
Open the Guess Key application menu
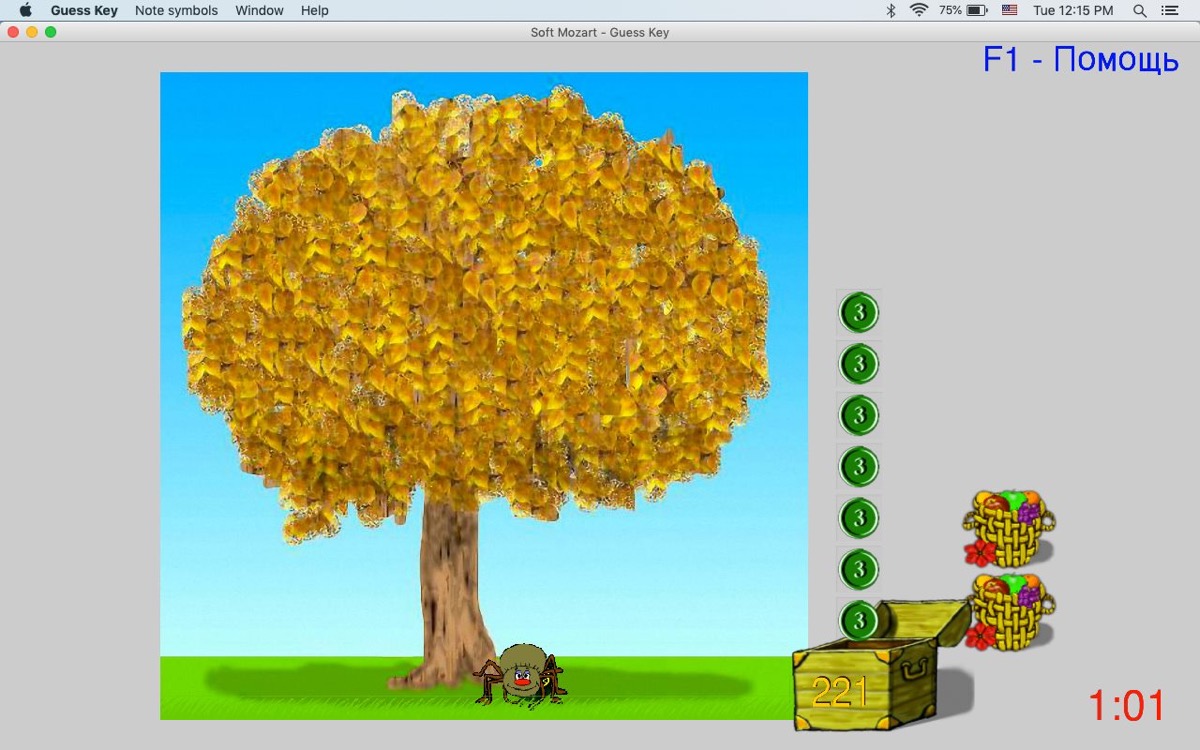[x=84, y=10]
